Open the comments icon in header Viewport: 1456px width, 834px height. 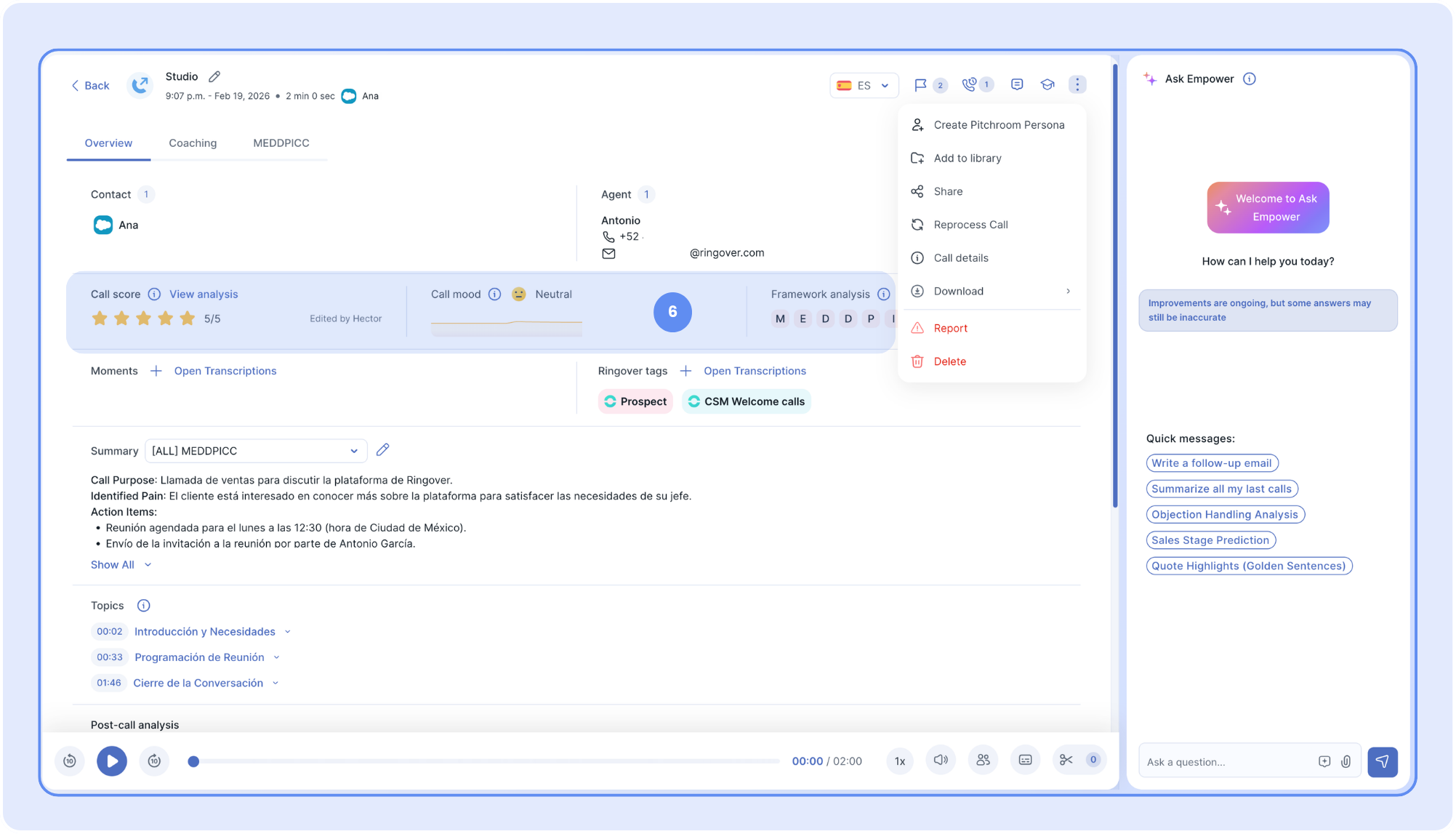click(x=1017, y=85)
